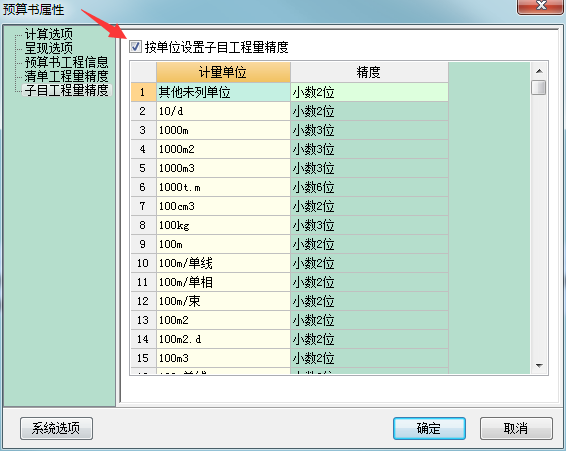Screen dimensions: 566x451
Task: Select 100m/单线 unit cell
Action: 223,263
